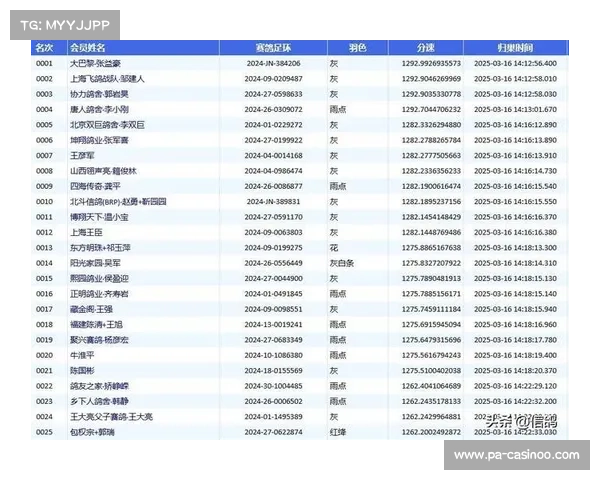Screen dimensions: 600x480
Task: Click ring number 2024-27-0044900
Action: (x=273, y=278)
